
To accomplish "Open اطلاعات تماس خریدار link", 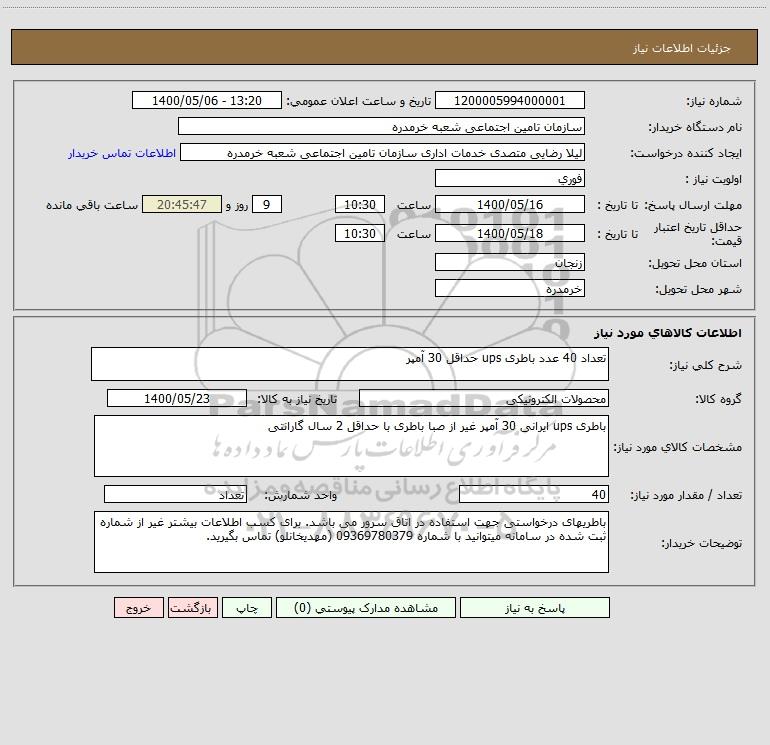I will tap(122, 153).
